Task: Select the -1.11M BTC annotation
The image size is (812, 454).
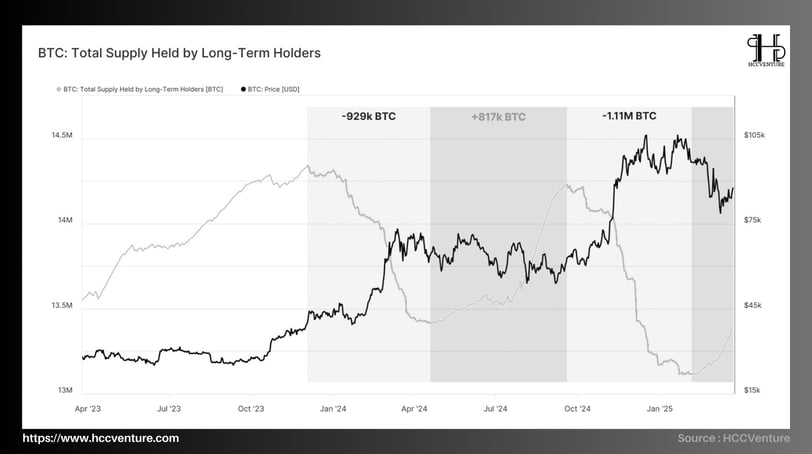Action: [x=629, y=116]
